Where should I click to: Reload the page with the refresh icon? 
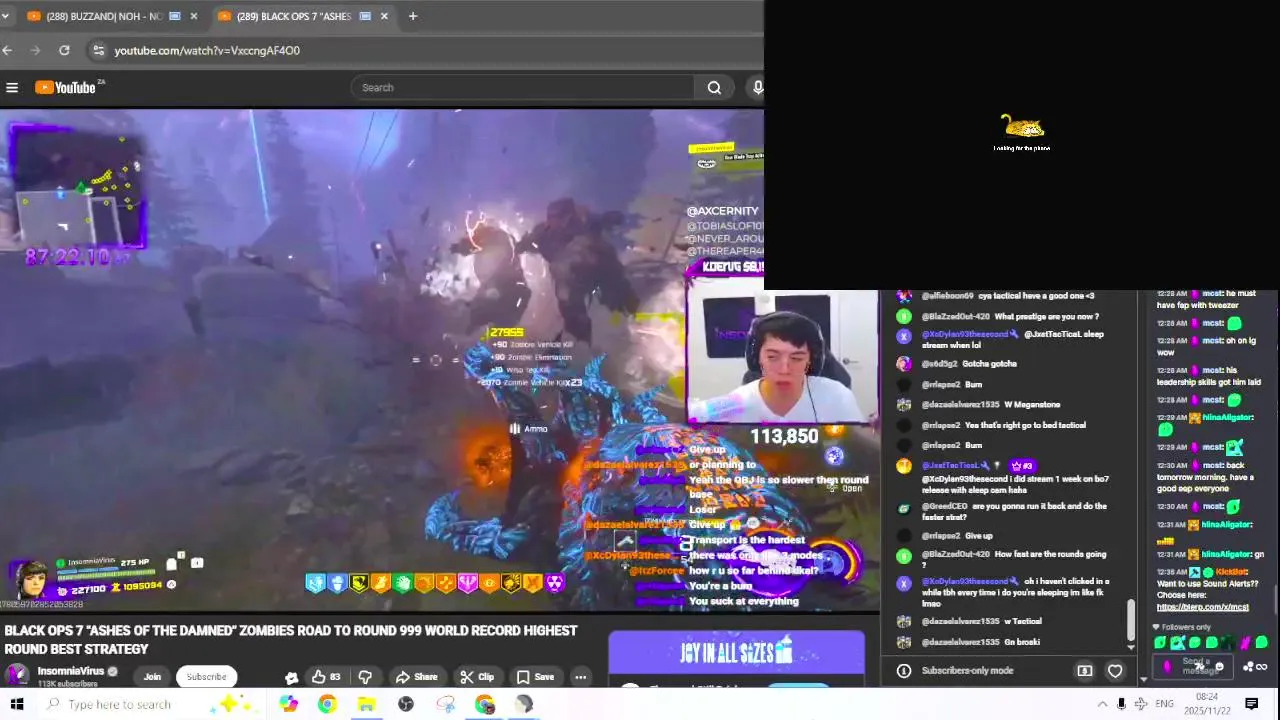pos(64,50)
